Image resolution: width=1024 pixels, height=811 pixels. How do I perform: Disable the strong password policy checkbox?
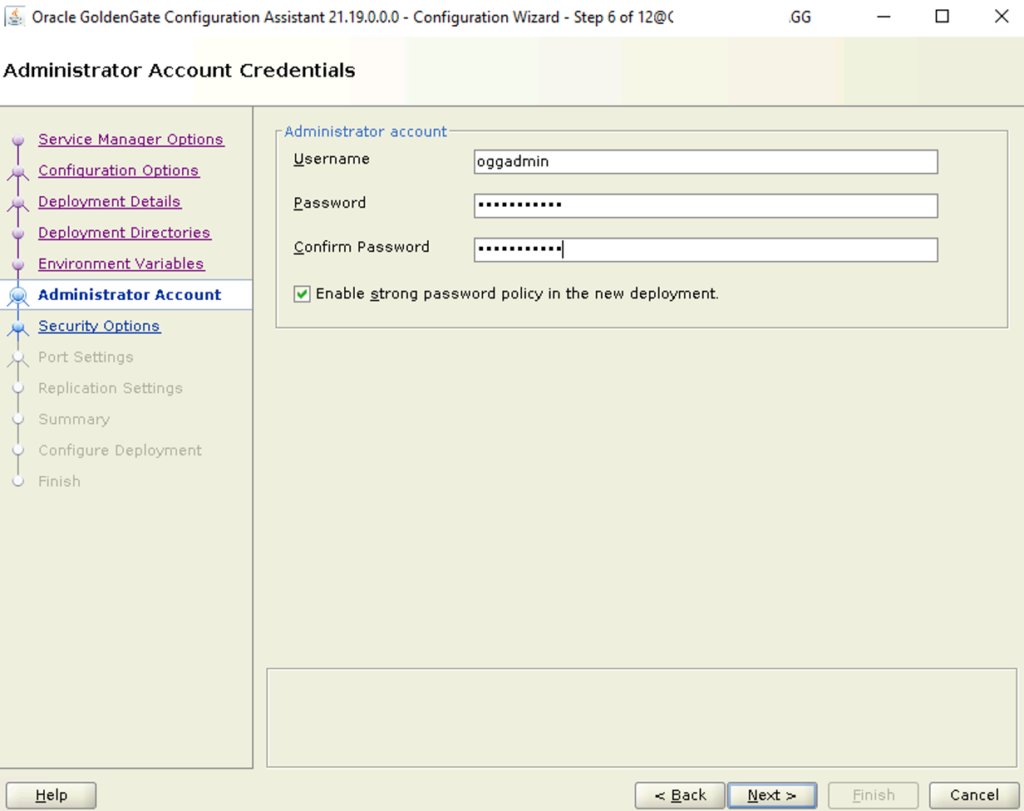(302, 294)
